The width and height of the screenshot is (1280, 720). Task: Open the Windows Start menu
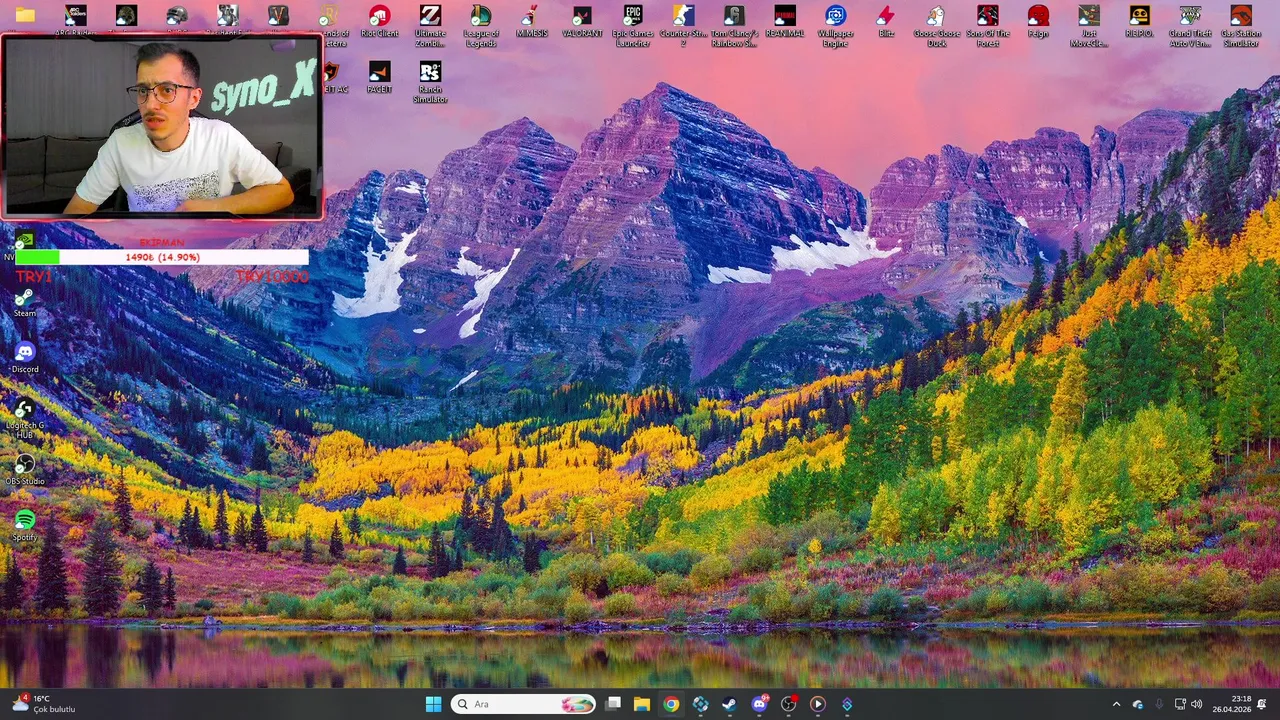click(433, 704)
